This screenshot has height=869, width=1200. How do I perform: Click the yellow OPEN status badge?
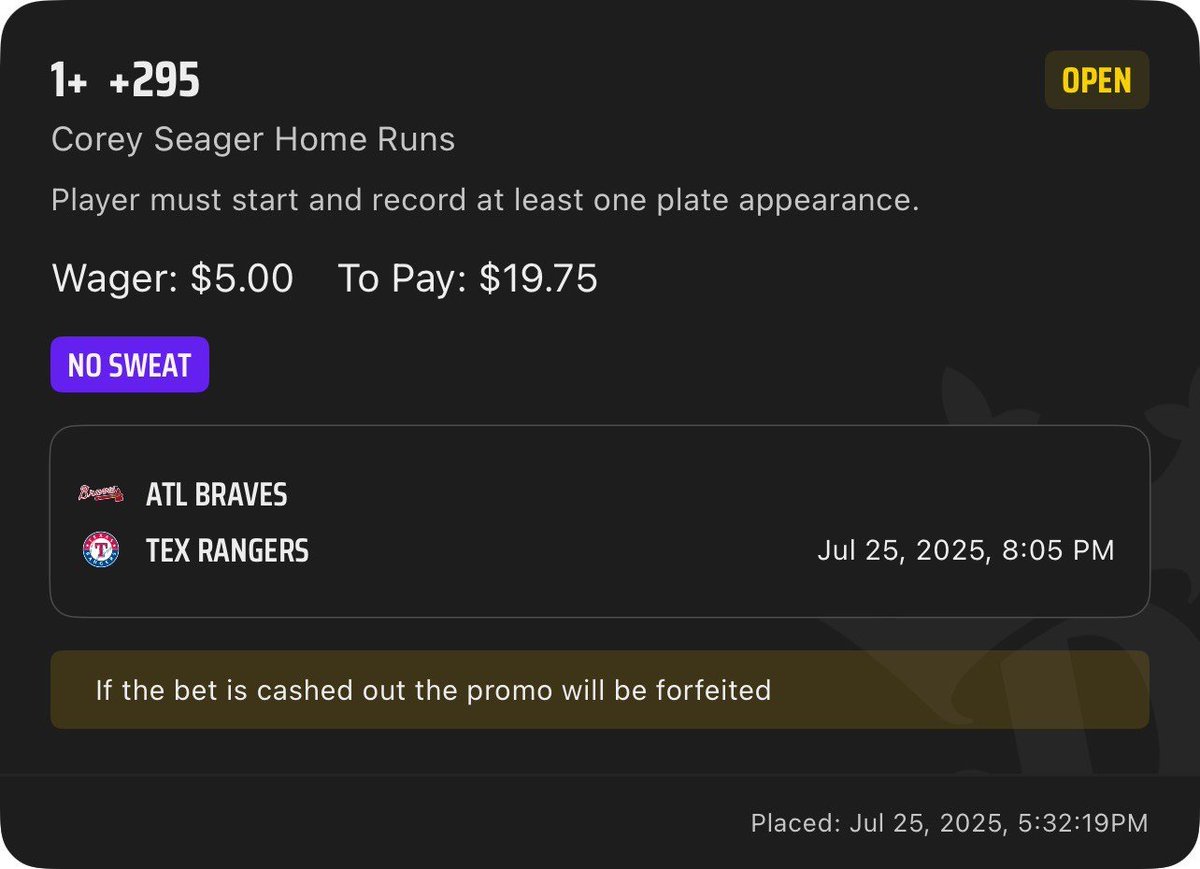[1097, 80]
